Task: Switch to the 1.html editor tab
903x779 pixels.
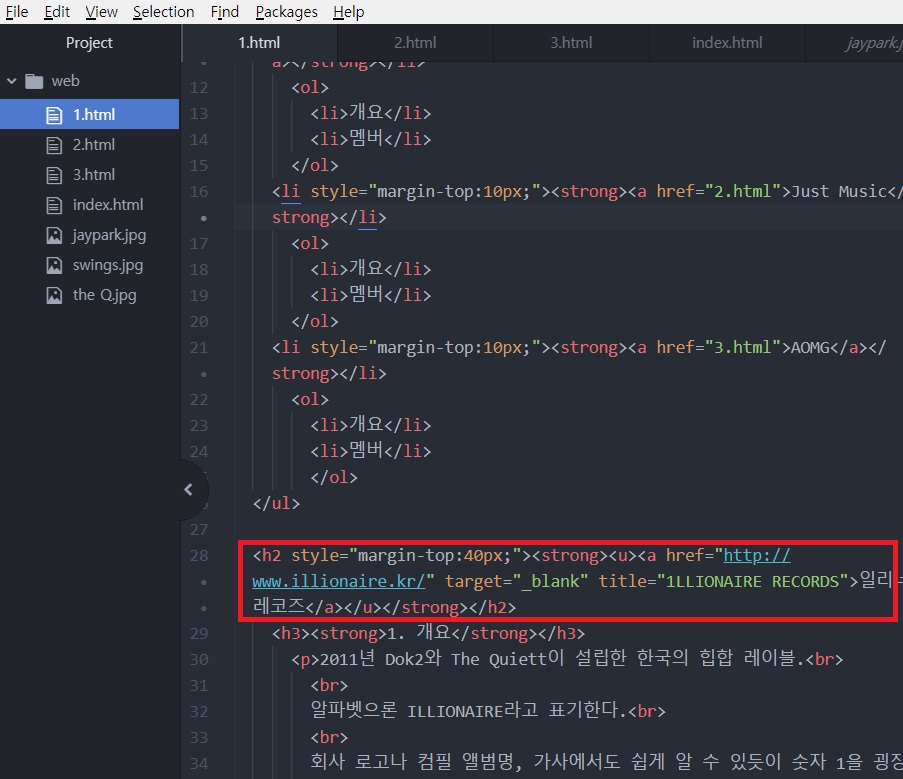Action: click(259, 43)
